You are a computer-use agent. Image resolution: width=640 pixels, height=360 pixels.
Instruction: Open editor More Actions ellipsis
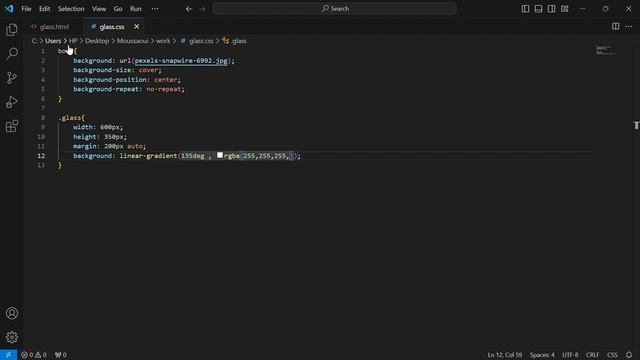click(x=629, y=27)
